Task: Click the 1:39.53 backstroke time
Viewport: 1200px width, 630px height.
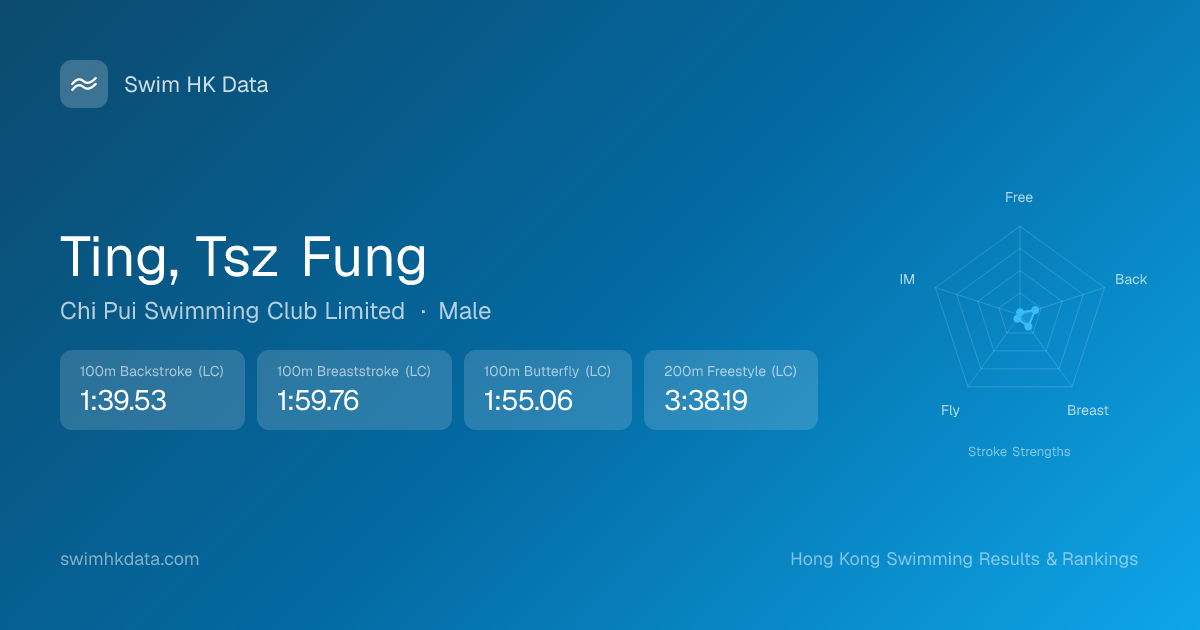Action: (123, 401)
